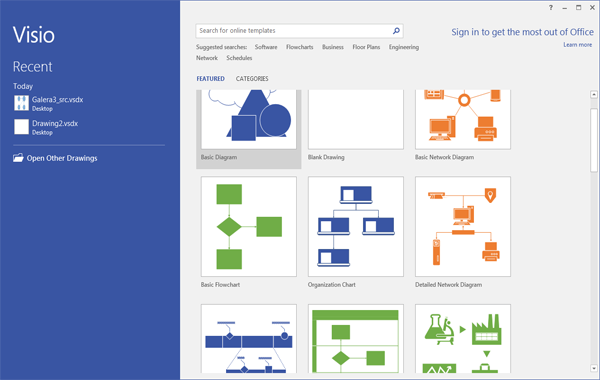Choose the Organization Chart template thumbnail

(356, 227)
